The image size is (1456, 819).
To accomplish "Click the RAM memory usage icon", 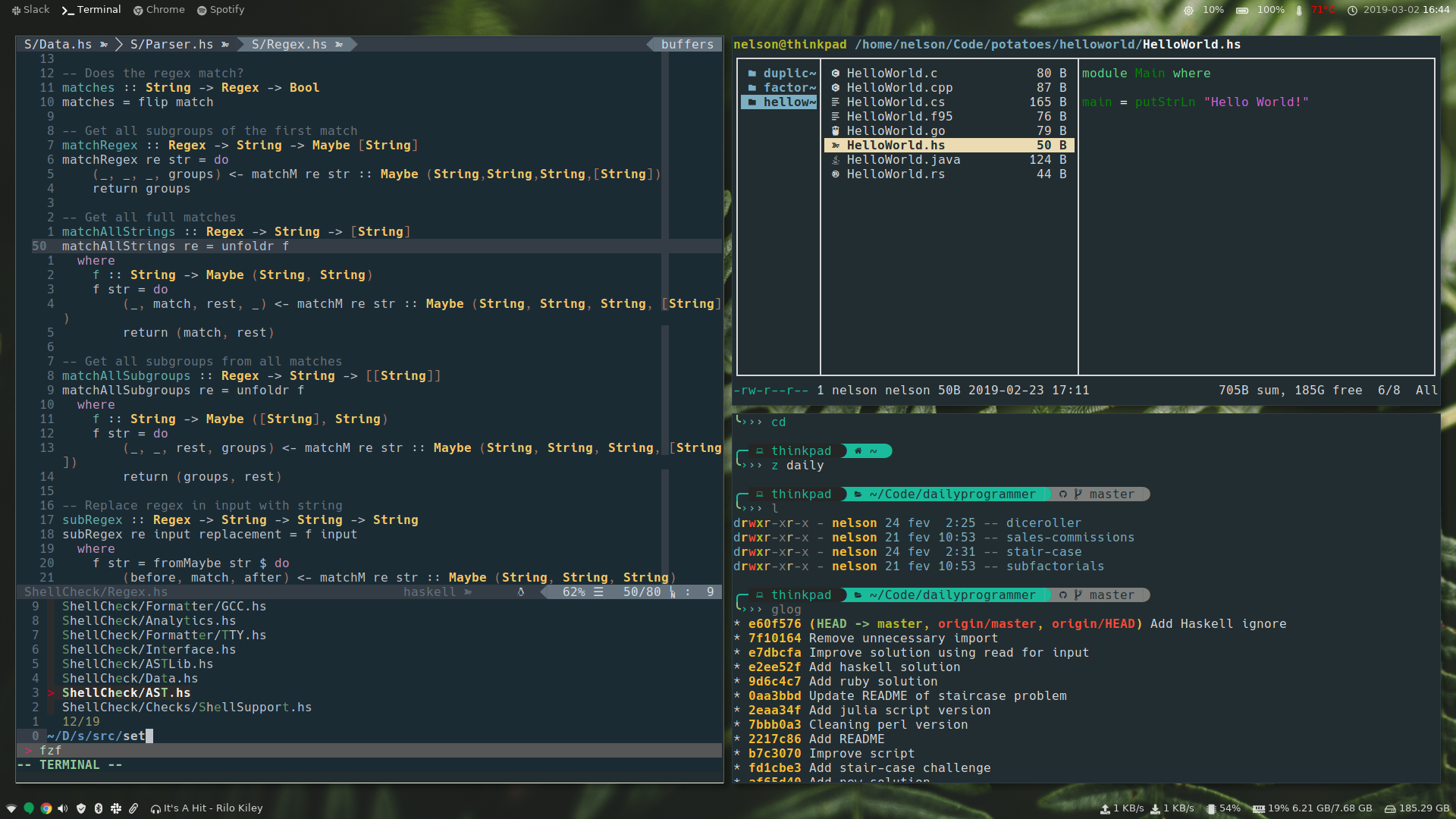I will click(1259, 809).
